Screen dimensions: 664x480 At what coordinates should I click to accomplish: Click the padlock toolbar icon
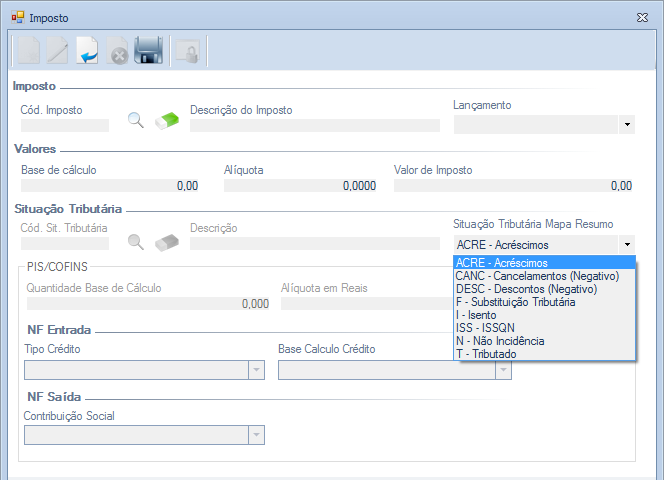[x=188, y=52]
